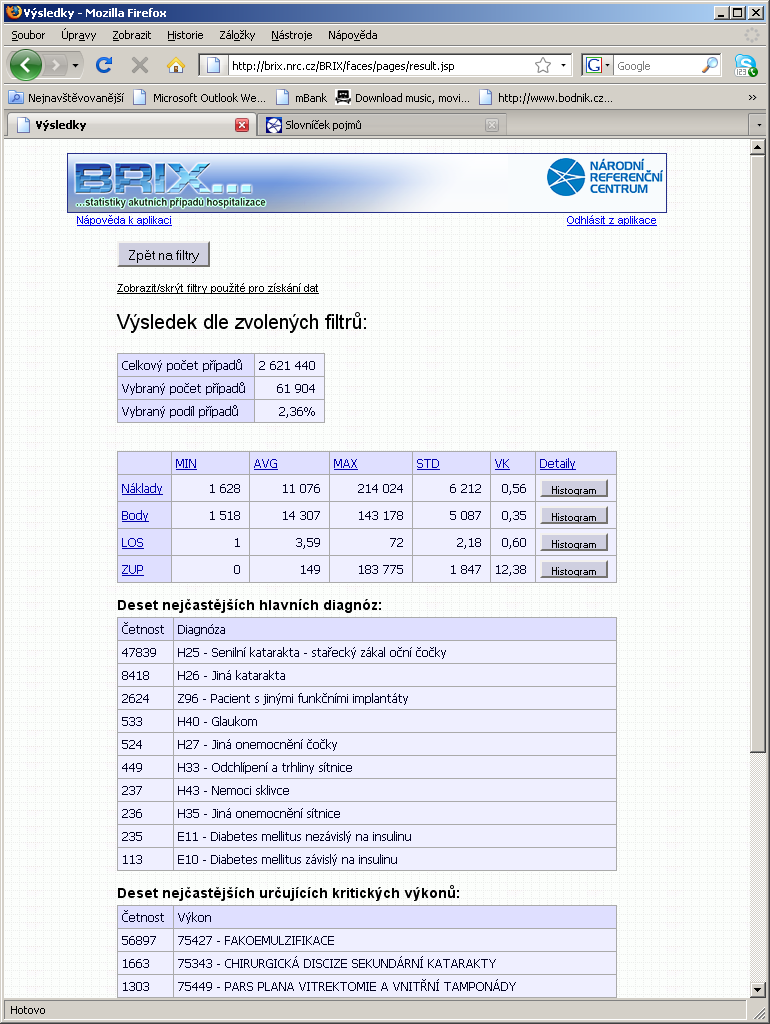Show Histogram for the Body row
770x1024 pixels.
point(574,516)
